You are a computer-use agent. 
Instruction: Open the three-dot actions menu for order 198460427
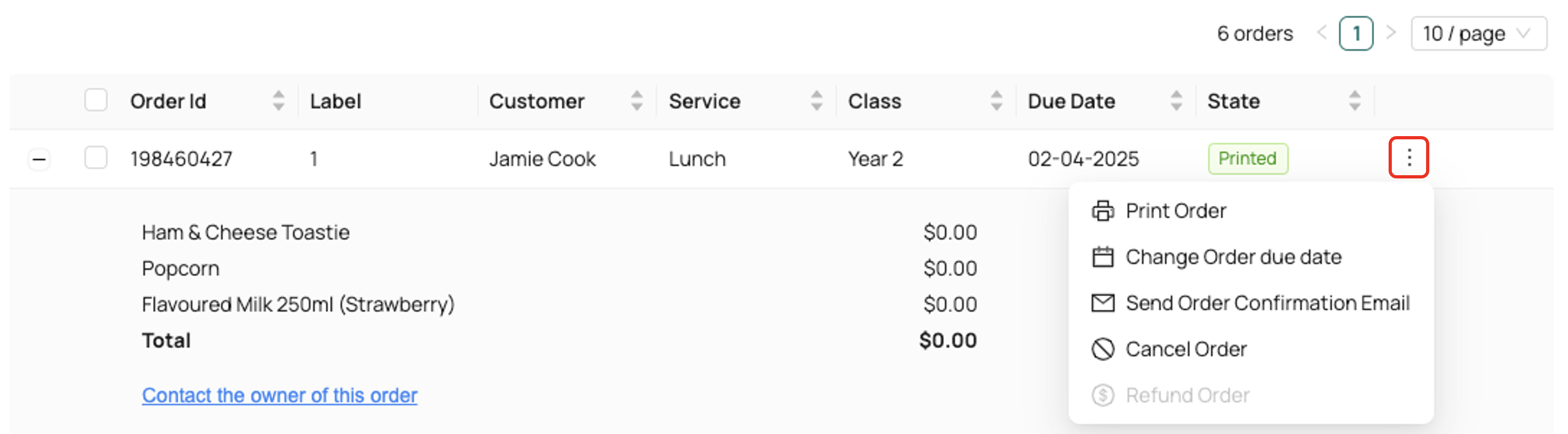pos(1408,158)
